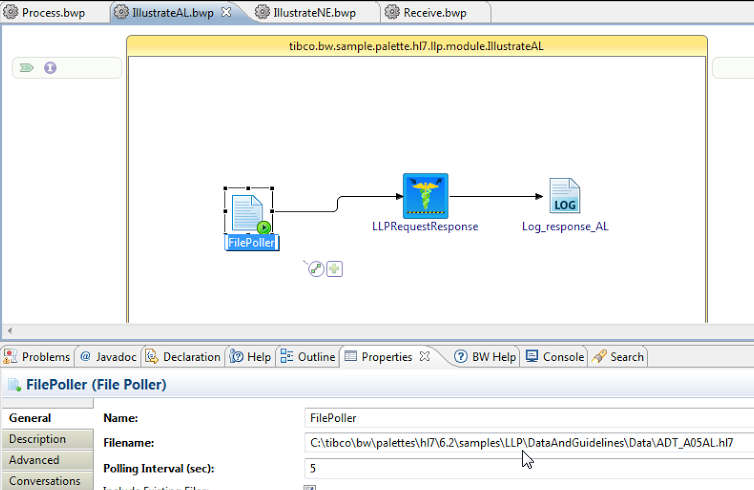Select the LLPRequestResponse activity icon
This screenshot has height=490, width=754.
pyautogui.click(x=426, y=196)
